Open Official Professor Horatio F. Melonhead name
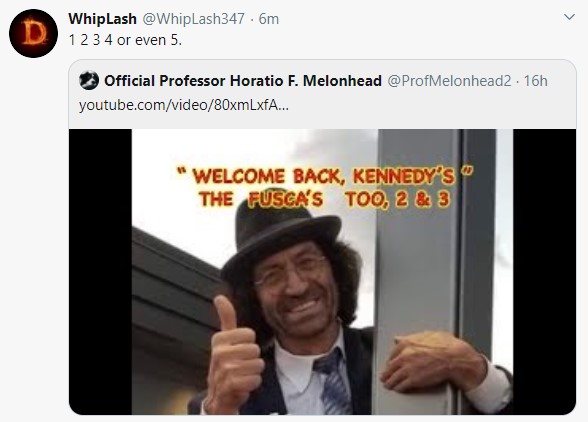588x422 pixels. (x=243, y=81)
